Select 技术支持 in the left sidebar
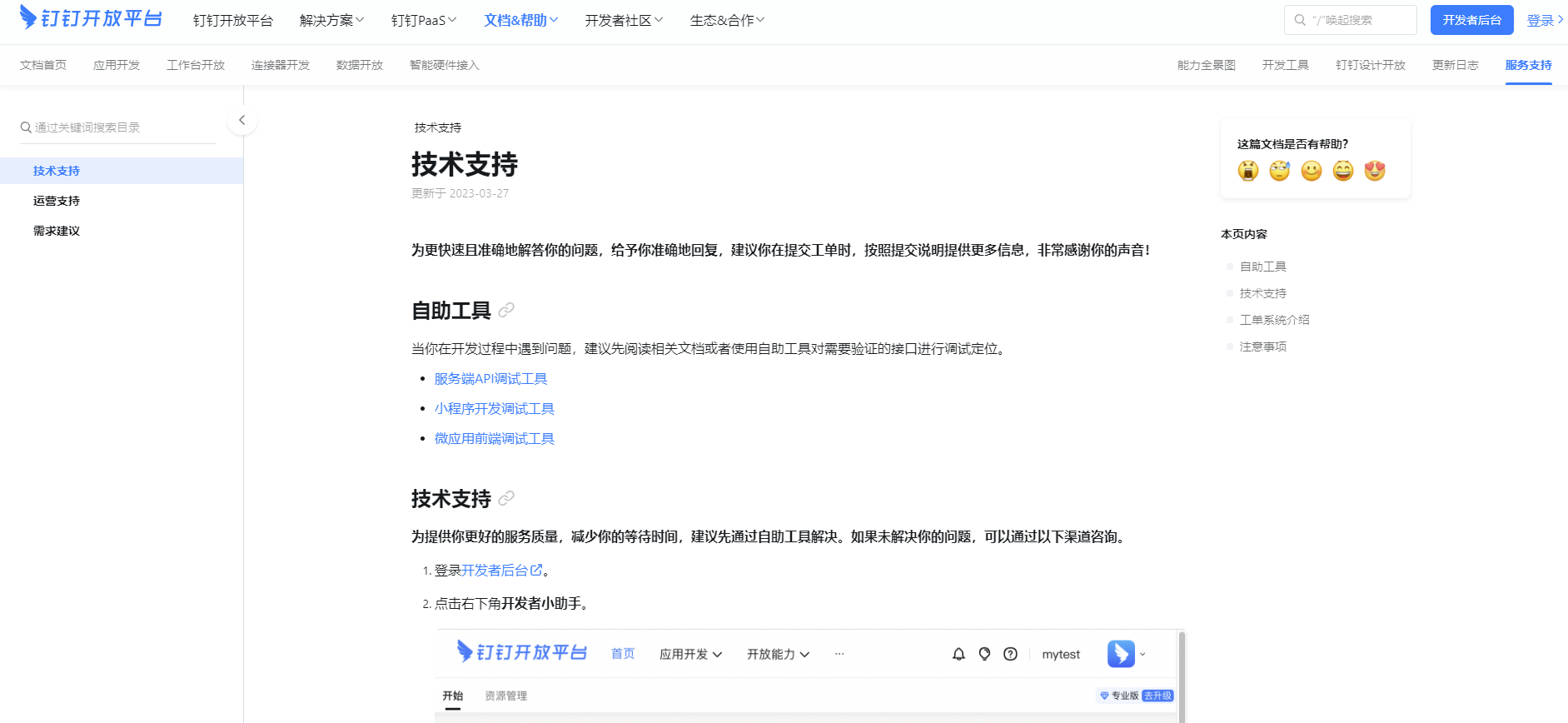1568x723 pixels. tap(122, 171)
